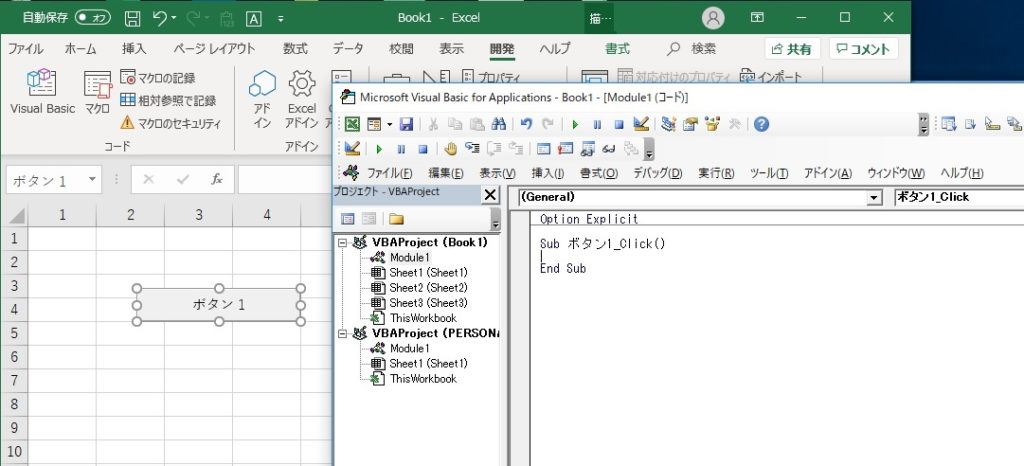Open Project Explorer from the VBA toolbar icon
The width and height of the screenshot is (1024, 466).
[x=668, y=125]
